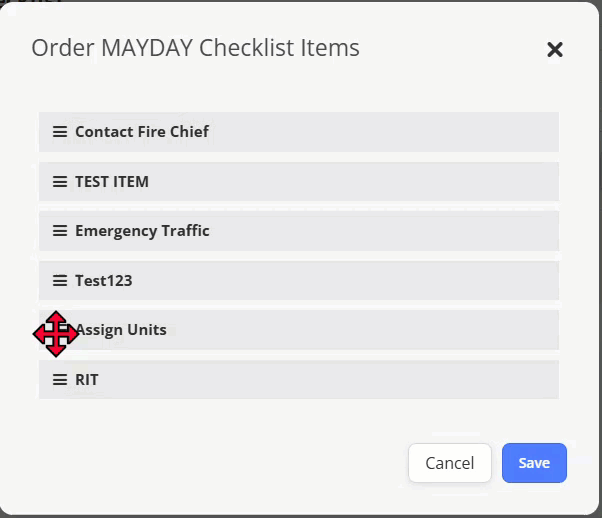
Task: Select the RIT checklist row
Action: point(299,380)
